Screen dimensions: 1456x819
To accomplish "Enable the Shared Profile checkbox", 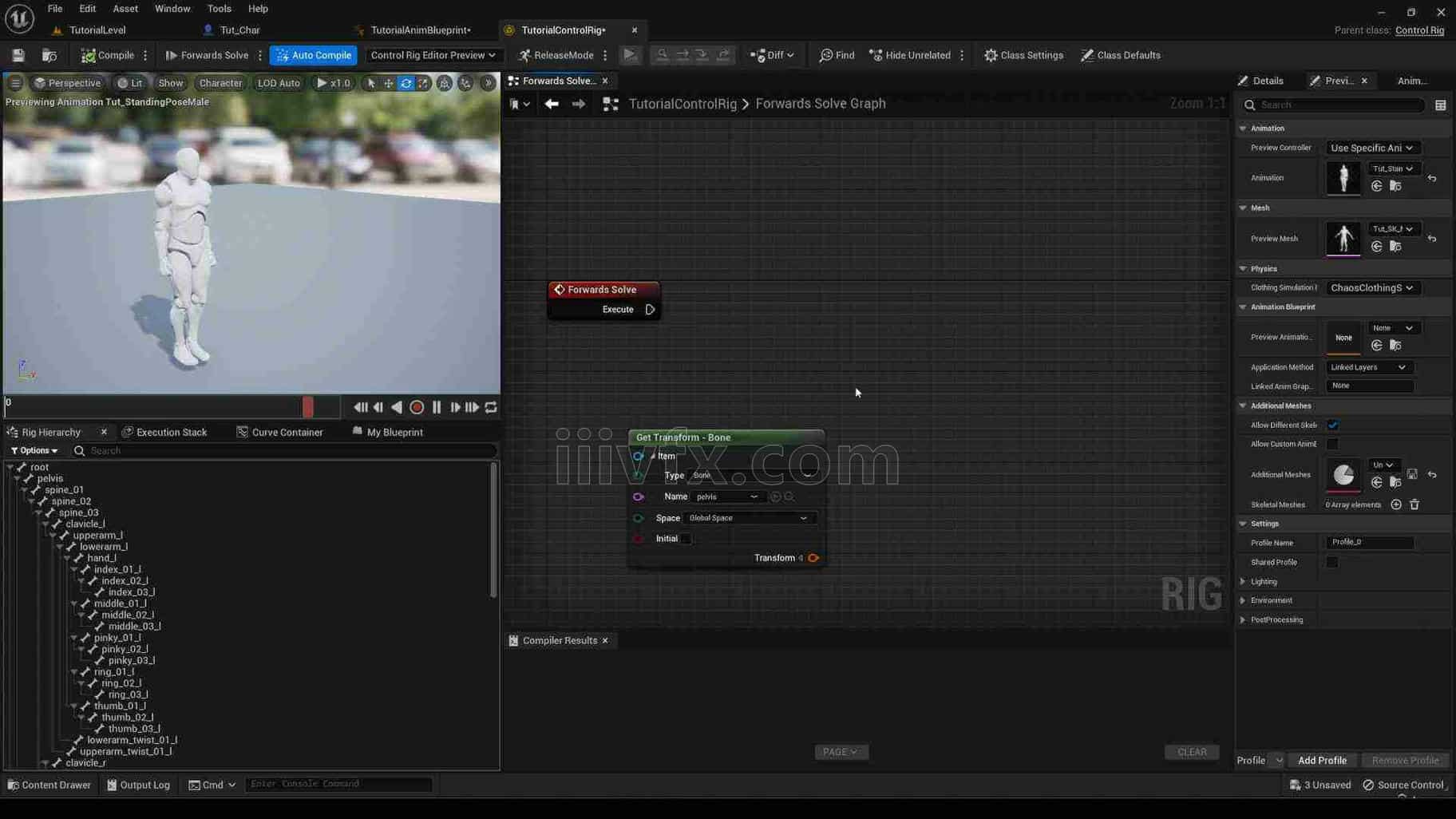I will coord(1332,562).
